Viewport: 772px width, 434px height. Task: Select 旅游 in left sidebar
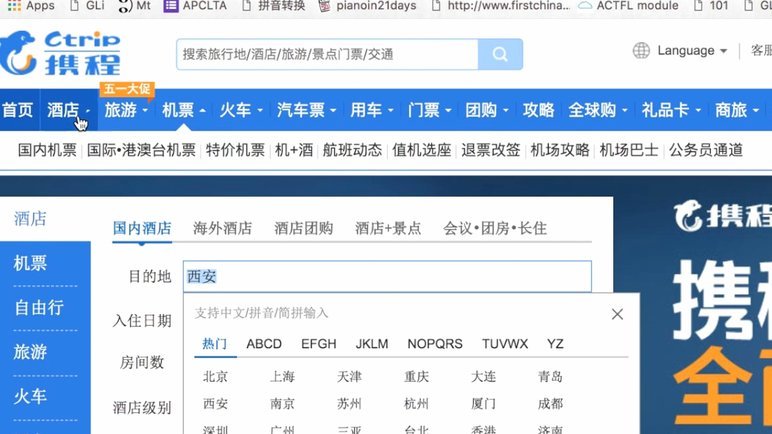click(30, 352)
